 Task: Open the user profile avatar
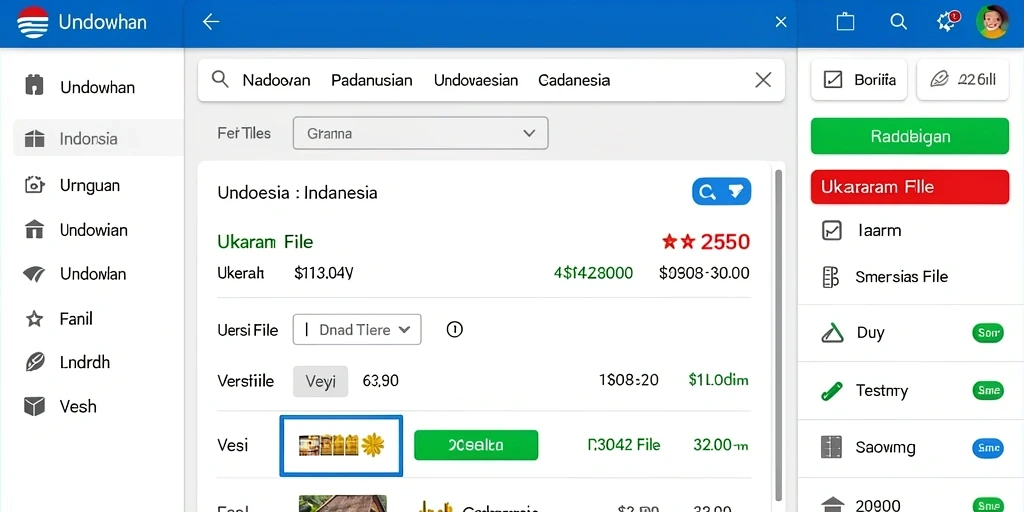[992, 22]
